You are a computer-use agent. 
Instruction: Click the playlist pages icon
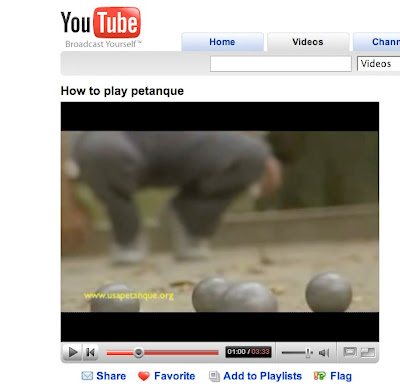coord(214,376)
